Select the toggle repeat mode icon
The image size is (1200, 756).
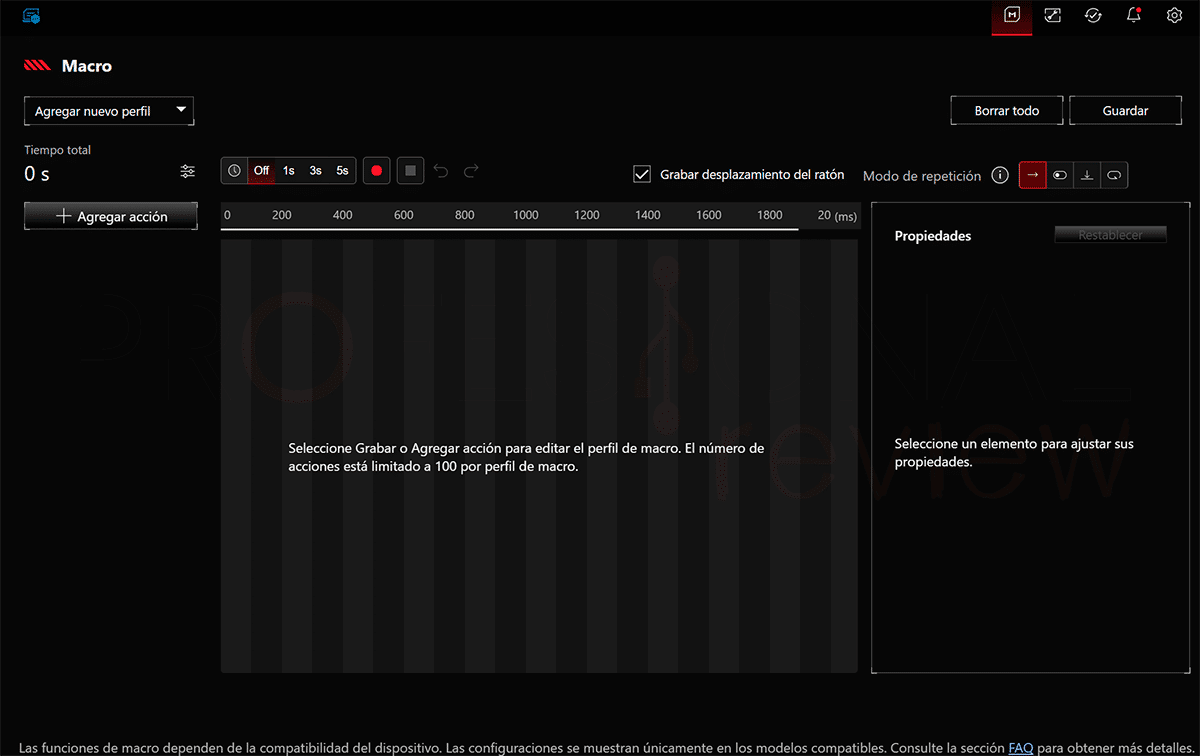(x=1060, y=175)
